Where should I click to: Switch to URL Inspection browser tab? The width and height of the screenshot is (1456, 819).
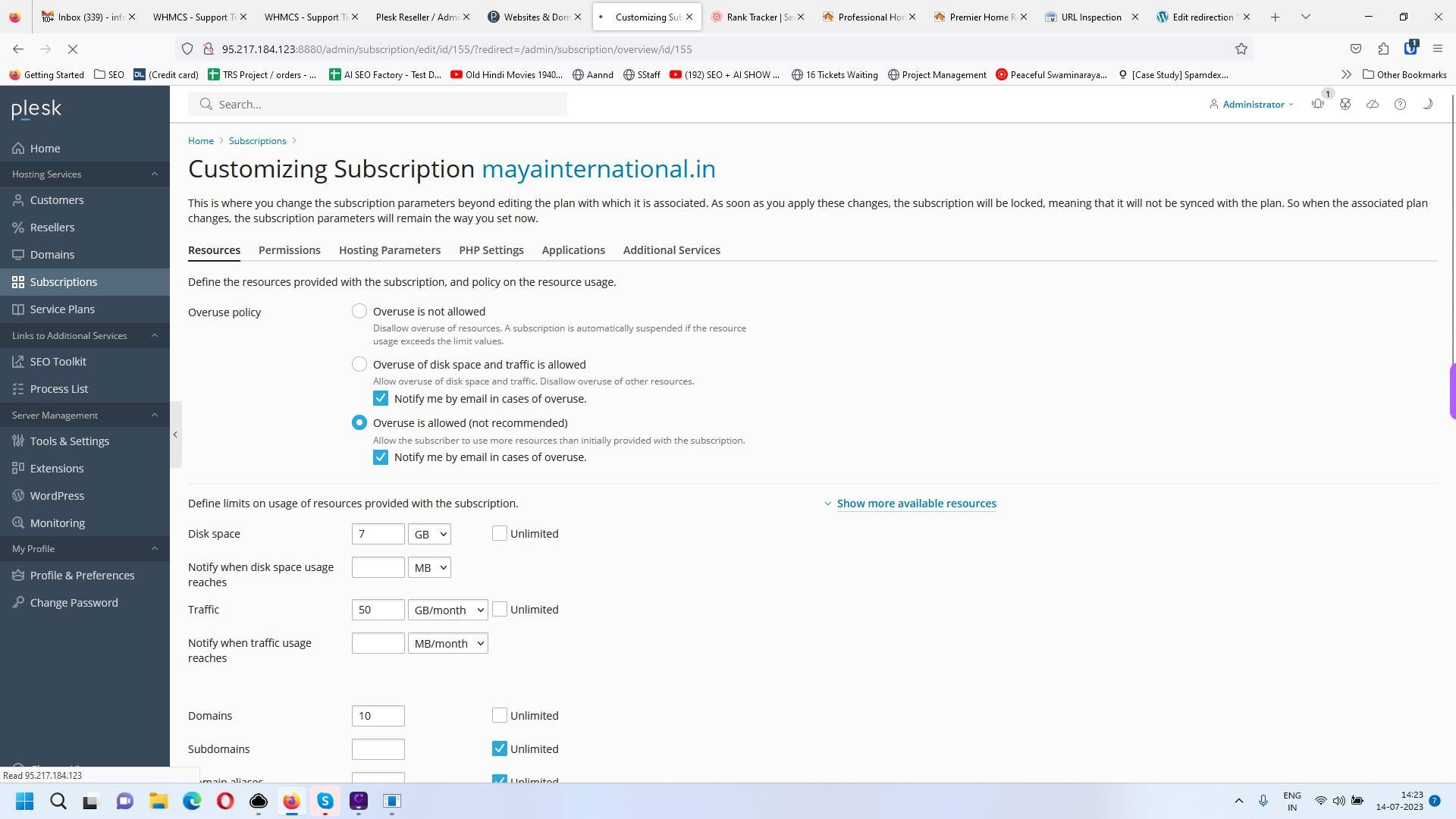(x=1090, y=17)
